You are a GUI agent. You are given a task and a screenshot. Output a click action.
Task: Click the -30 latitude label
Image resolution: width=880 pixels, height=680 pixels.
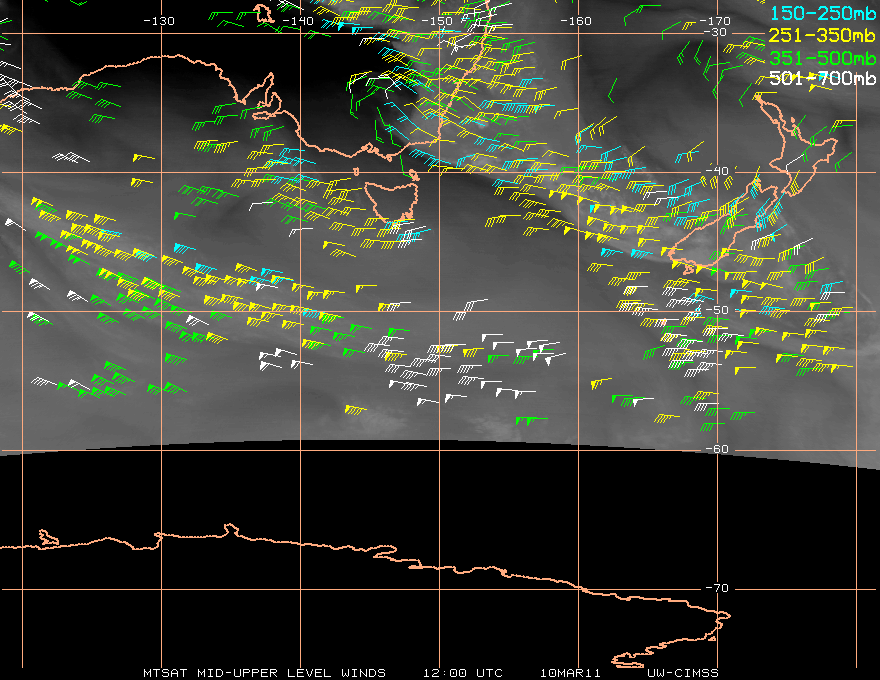pos(715,32)
